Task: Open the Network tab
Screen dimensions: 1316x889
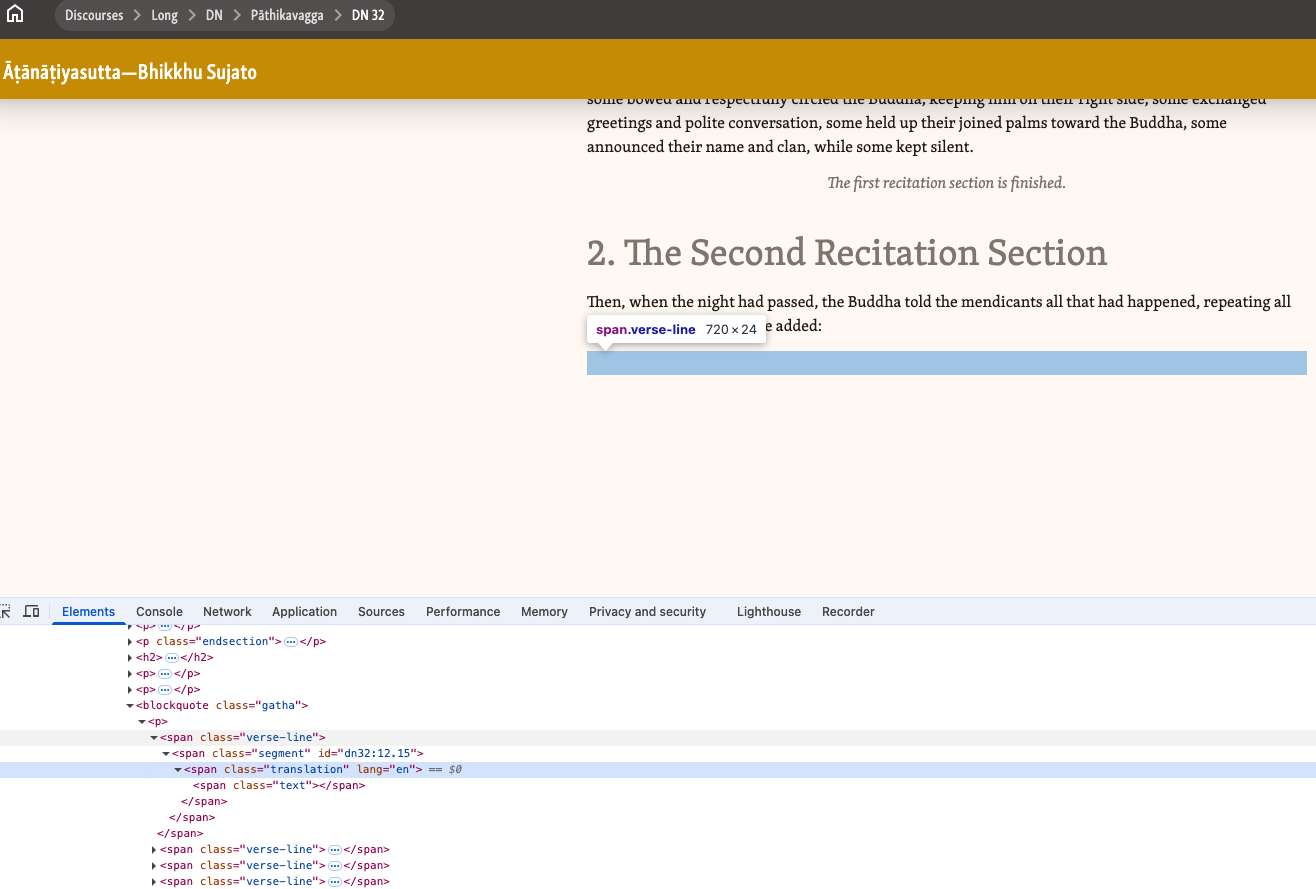Action: click(227, 612)
